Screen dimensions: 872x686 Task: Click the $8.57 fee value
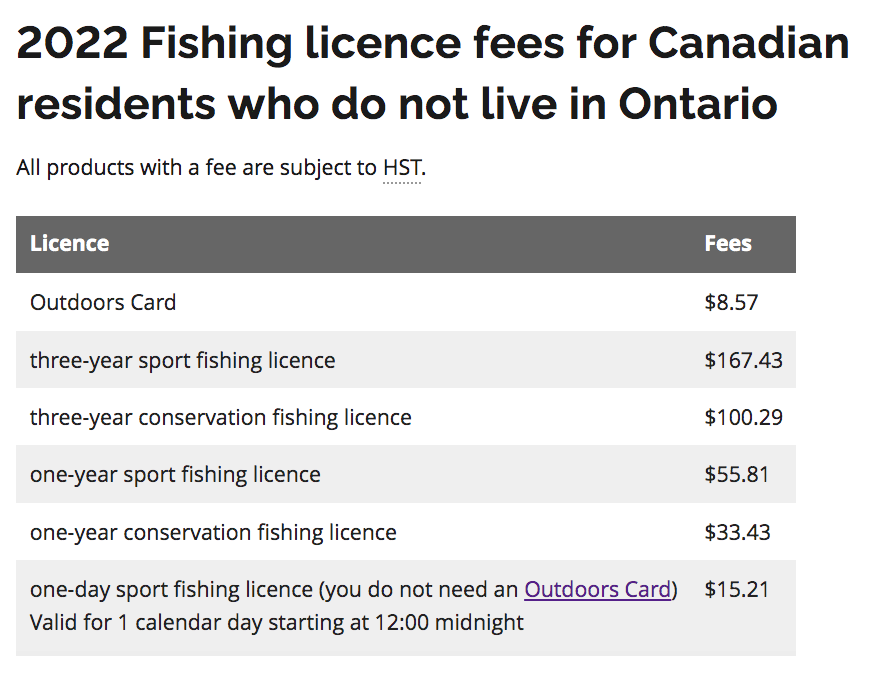[731, 302]
